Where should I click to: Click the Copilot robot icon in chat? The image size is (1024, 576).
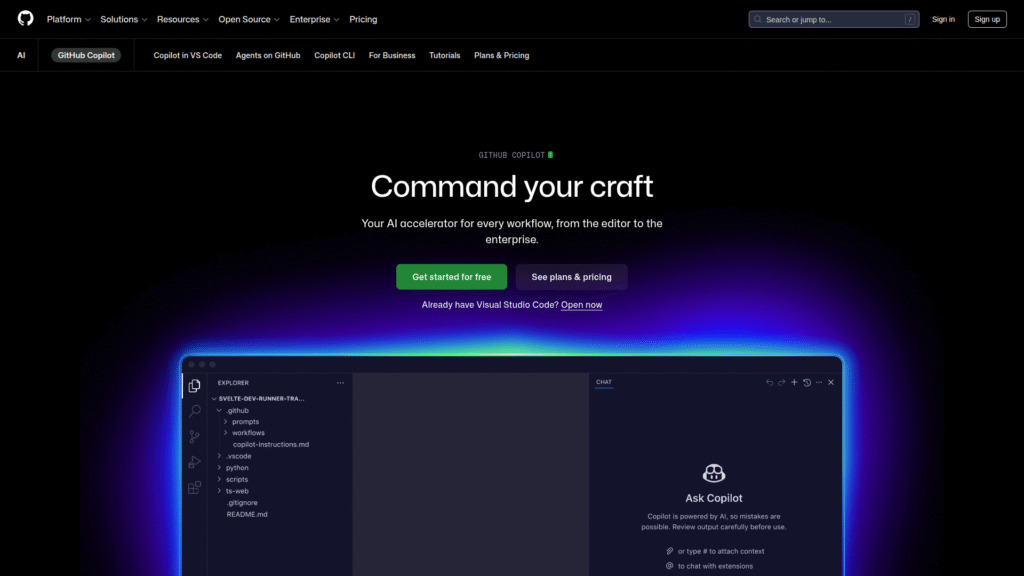pos(714,474)
